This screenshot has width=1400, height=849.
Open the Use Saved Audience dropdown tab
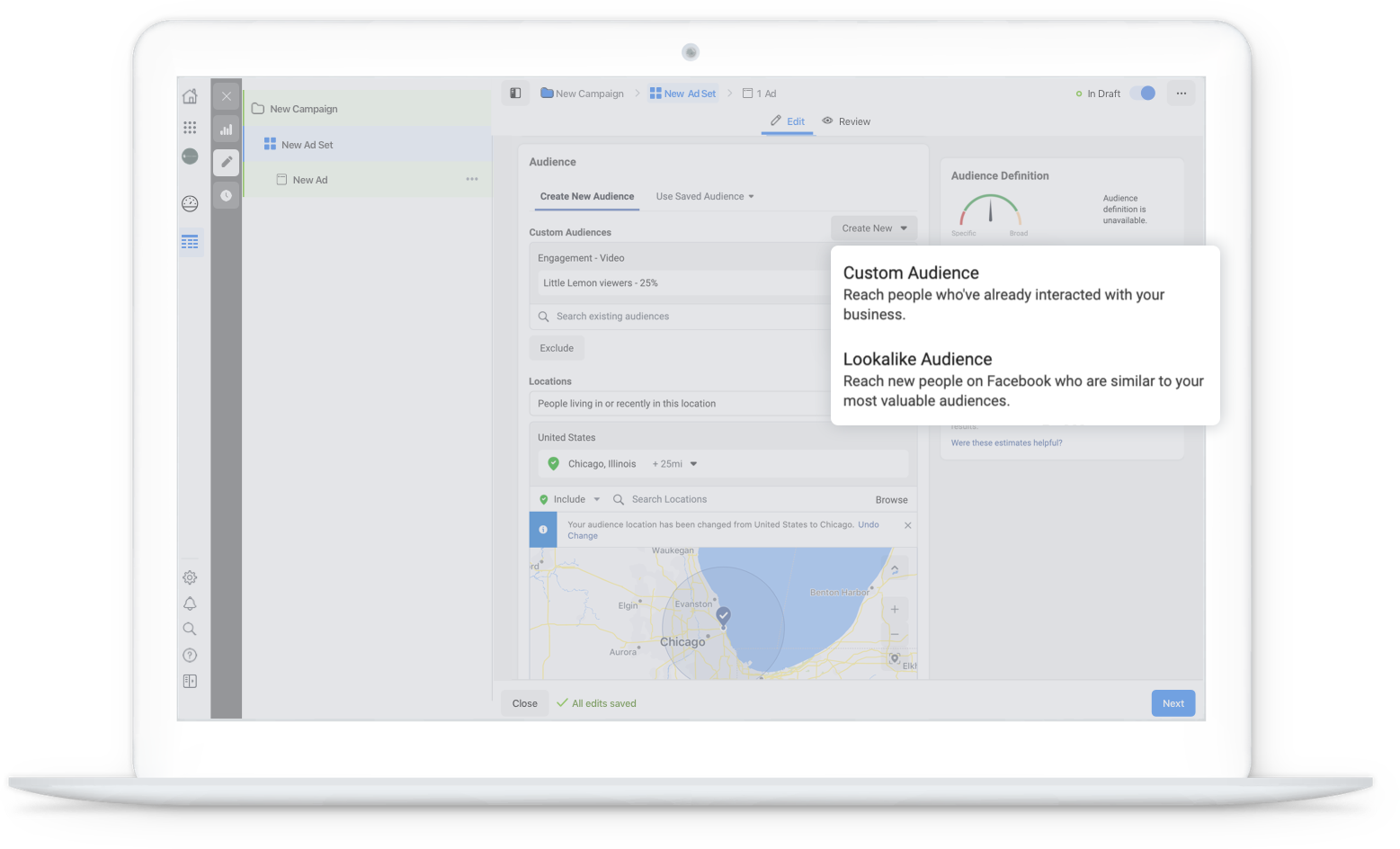tap(704, 196)
